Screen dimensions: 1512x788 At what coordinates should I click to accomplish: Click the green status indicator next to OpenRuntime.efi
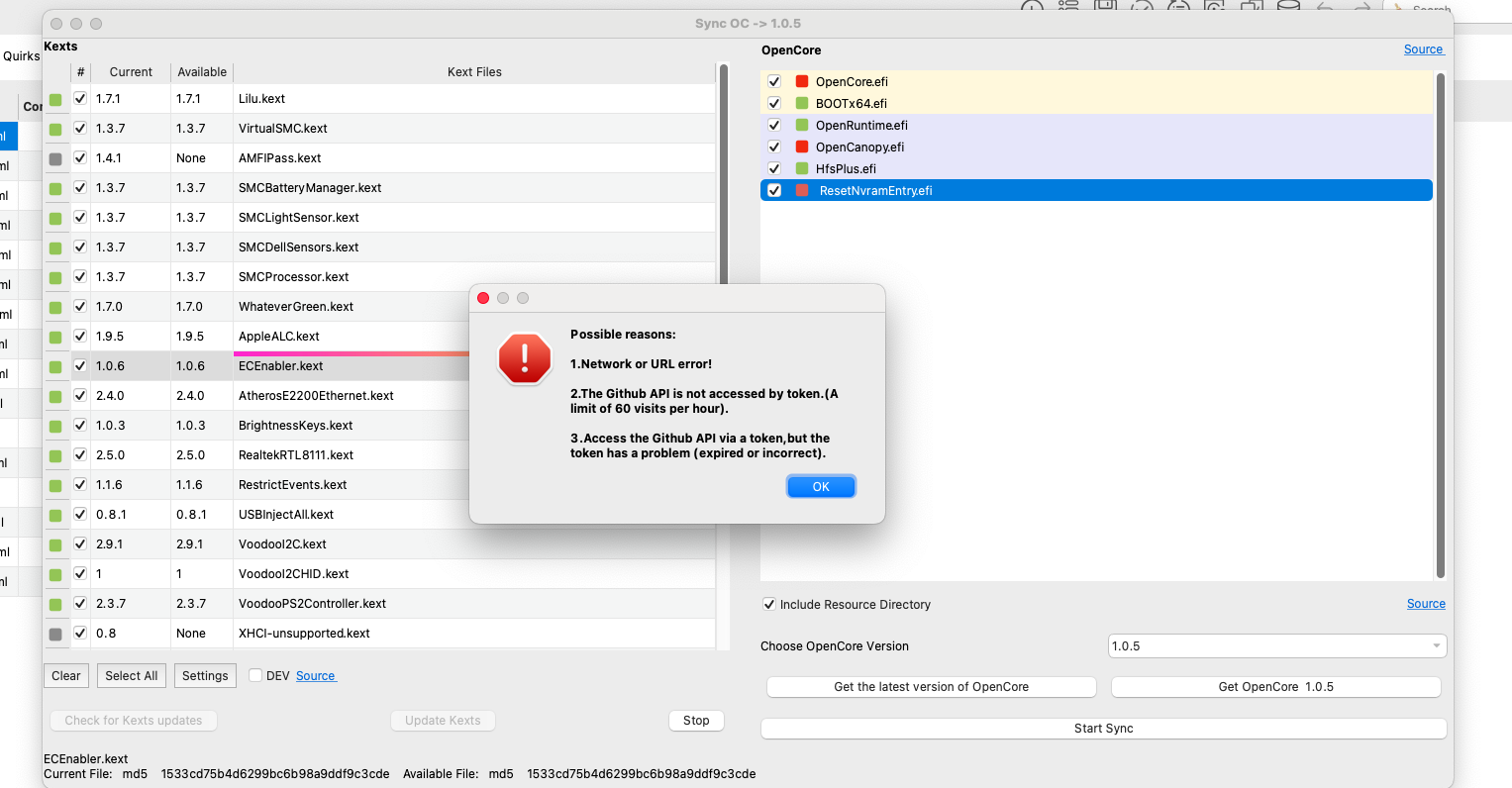[x=802, y=126]
